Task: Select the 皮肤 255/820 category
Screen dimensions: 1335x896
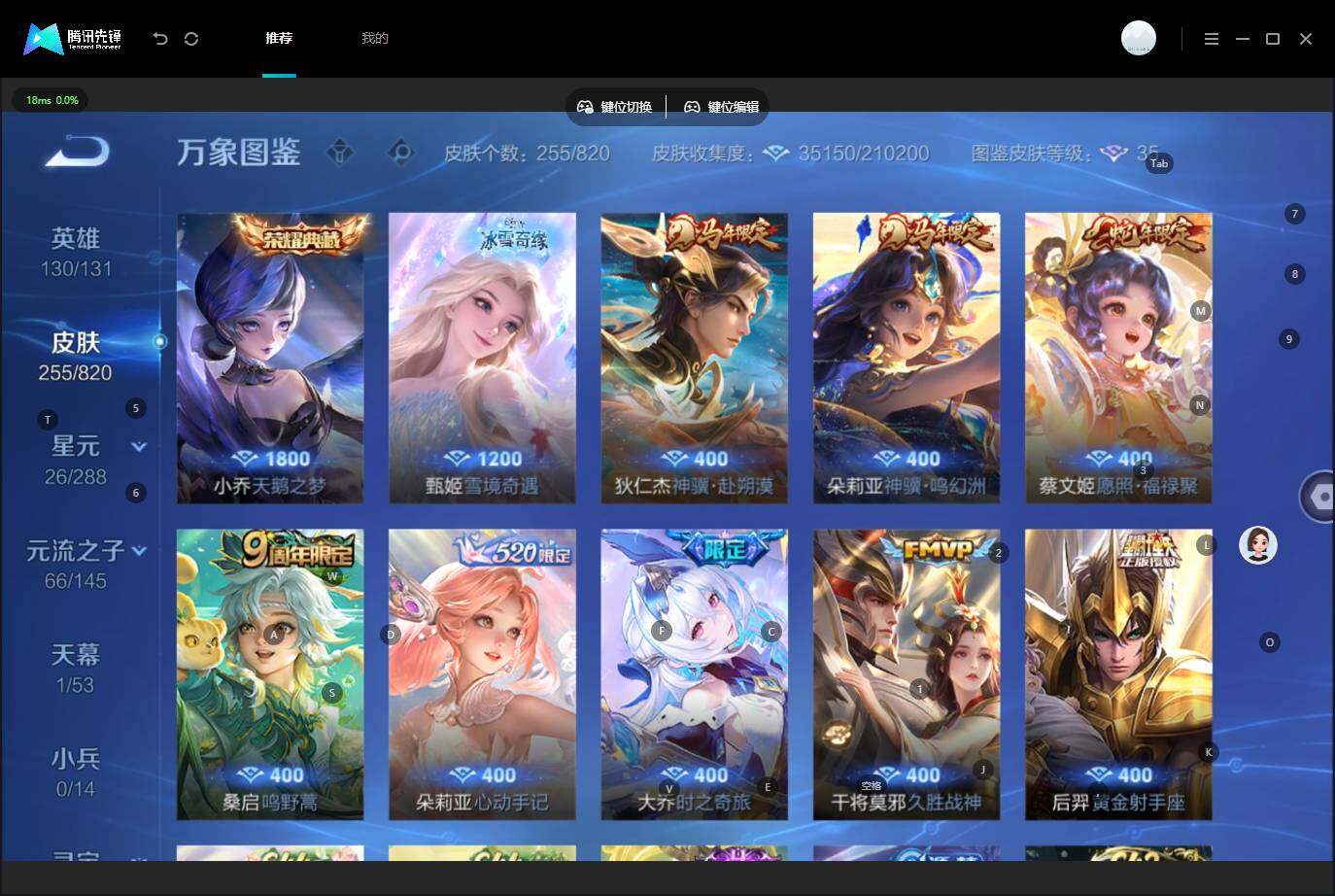Action: pos(76,356)
